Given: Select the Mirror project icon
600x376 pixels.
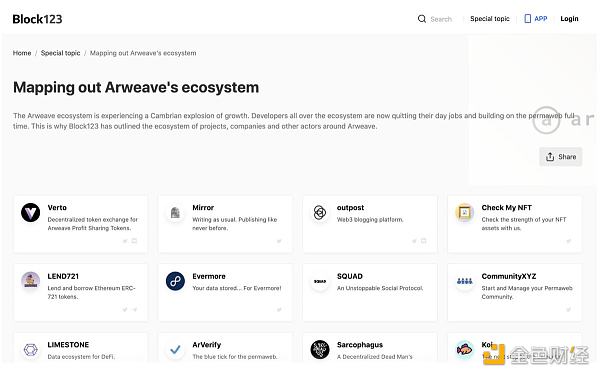Looking at the screenshot, I should tap(175, 212).
